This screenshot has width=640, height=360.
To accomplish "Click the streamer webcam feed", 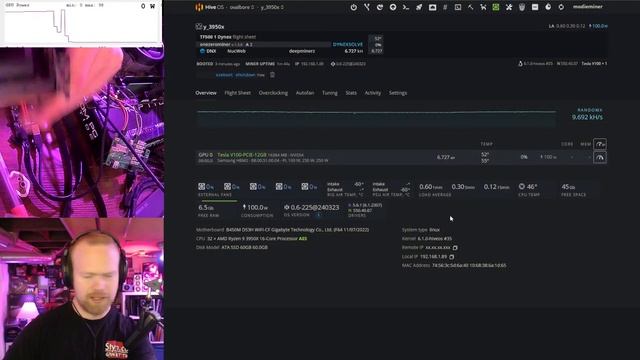I will [82, 289].
